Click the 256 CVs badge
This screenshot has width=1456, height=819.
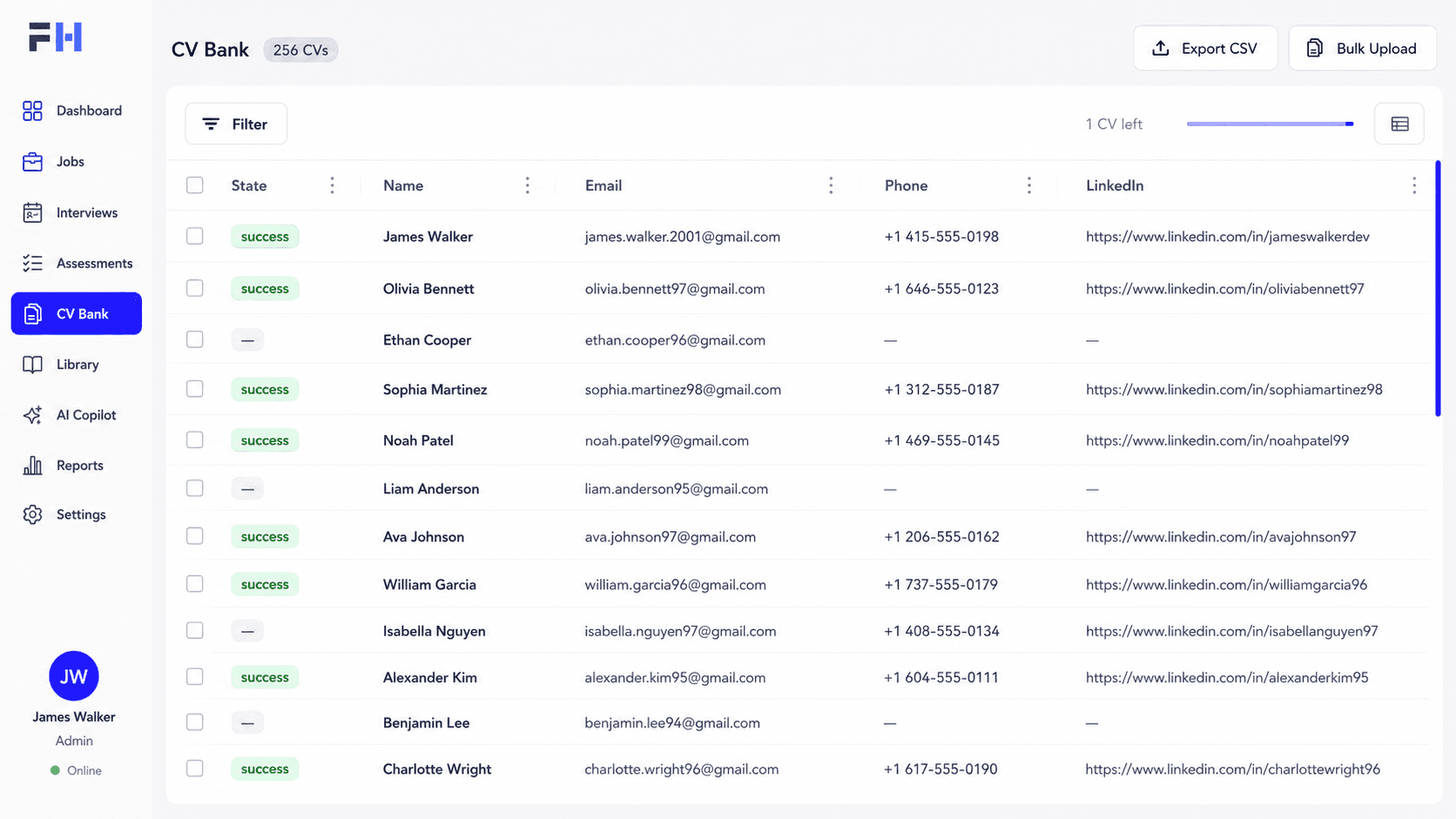(300, 50)
